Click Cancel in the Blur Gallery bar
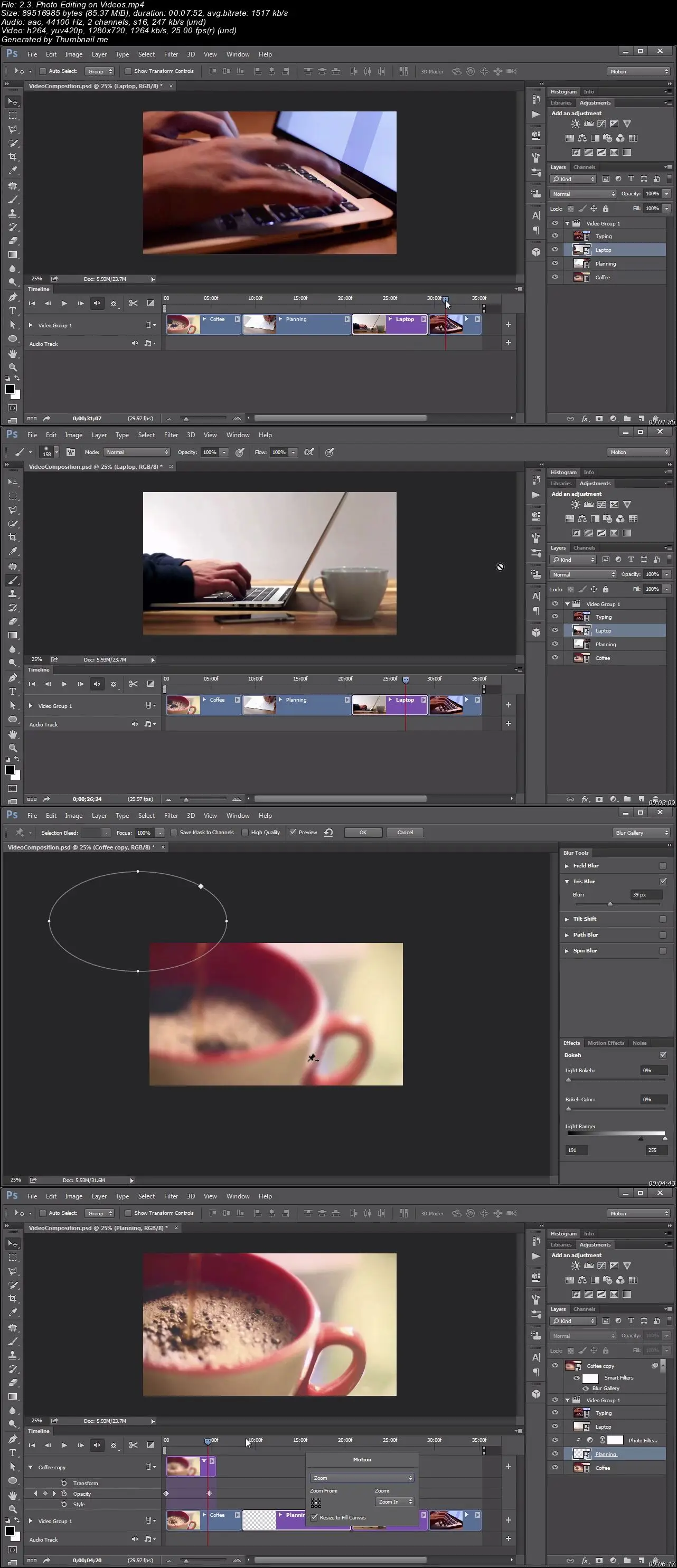The image size is (677, 1568). (x=405, y=833)
